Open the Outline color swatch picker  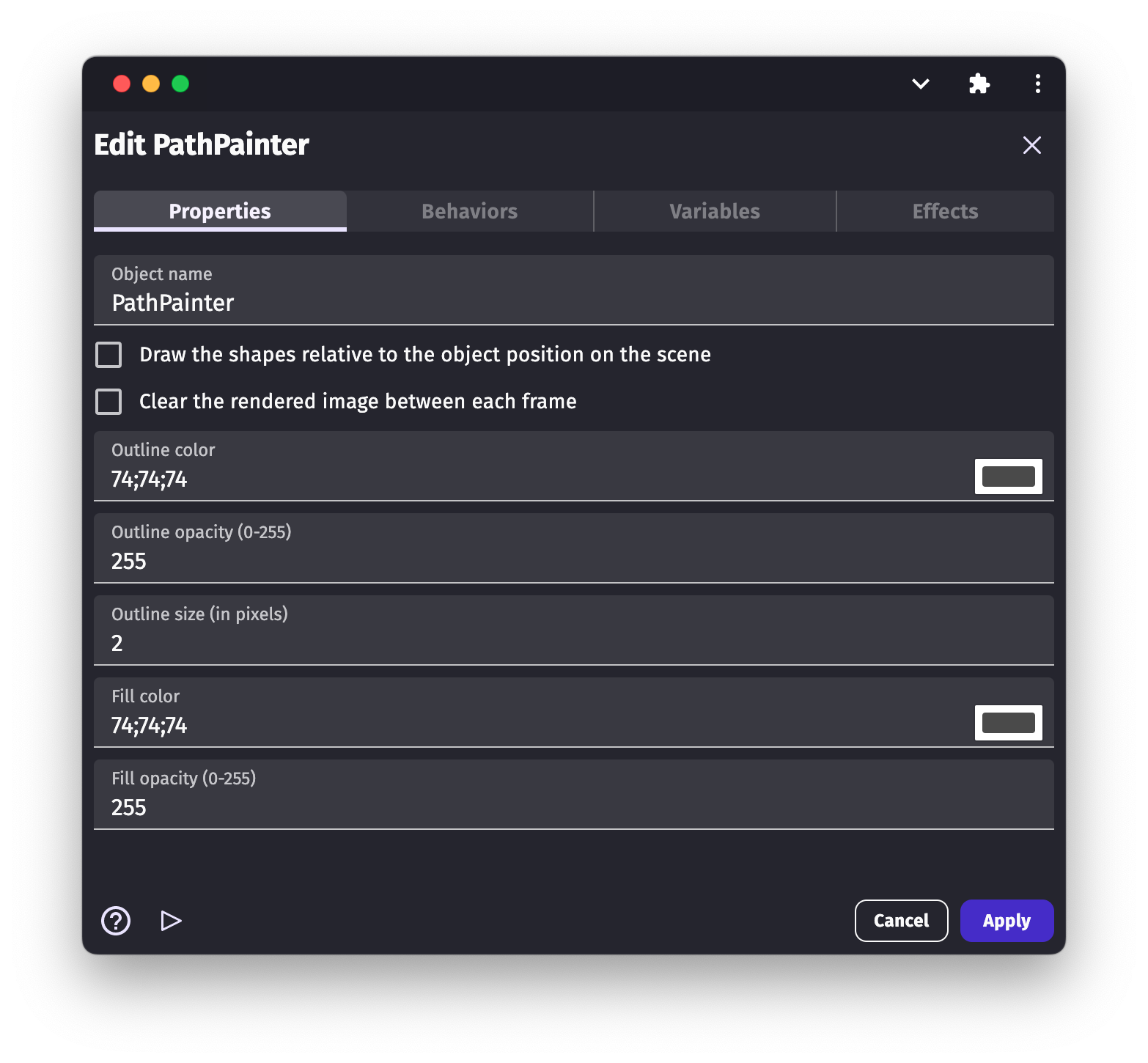tap(1008, 477)
